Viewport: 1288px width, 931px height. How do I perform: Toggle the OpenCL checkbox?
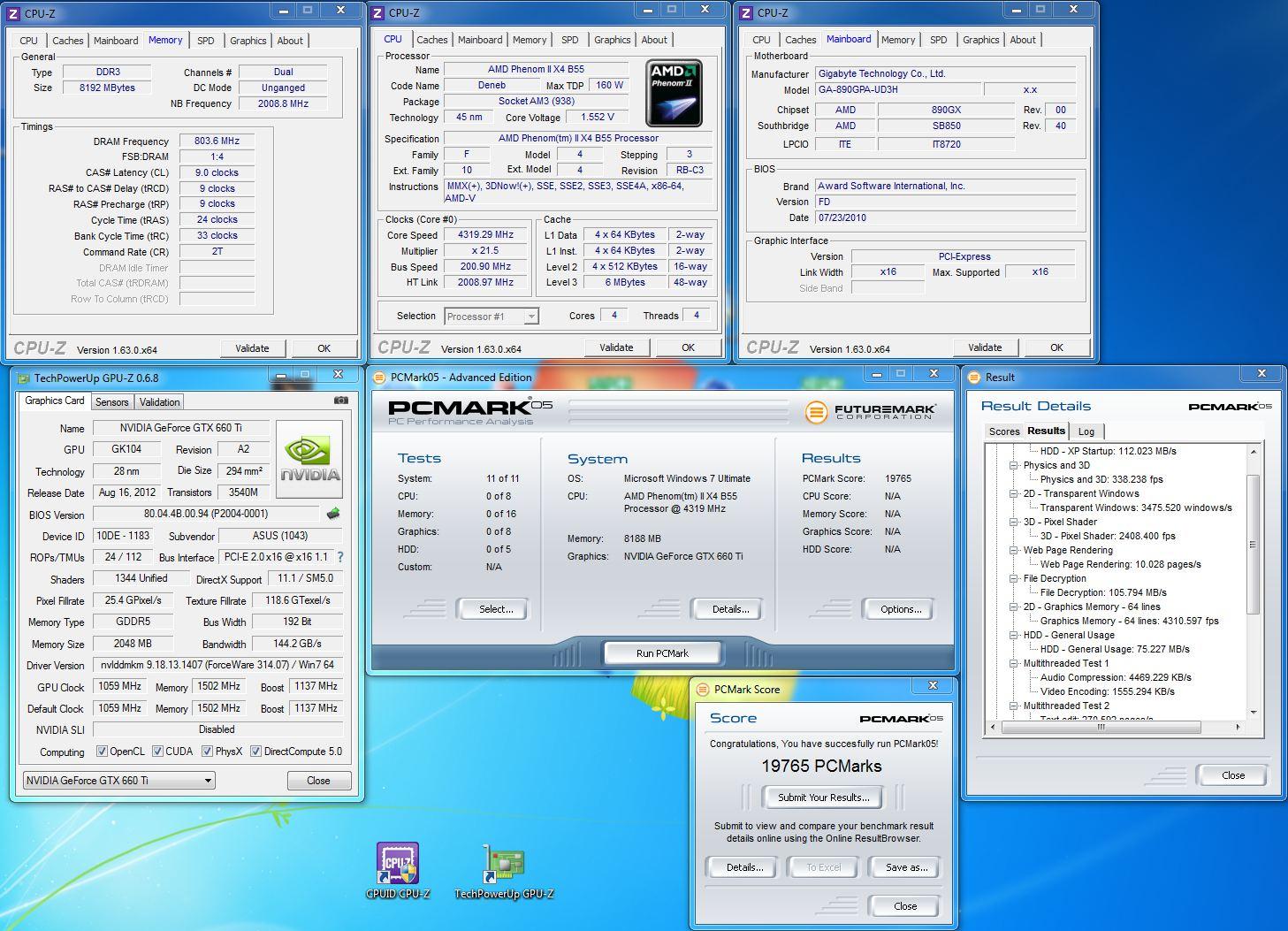[103, 752]
